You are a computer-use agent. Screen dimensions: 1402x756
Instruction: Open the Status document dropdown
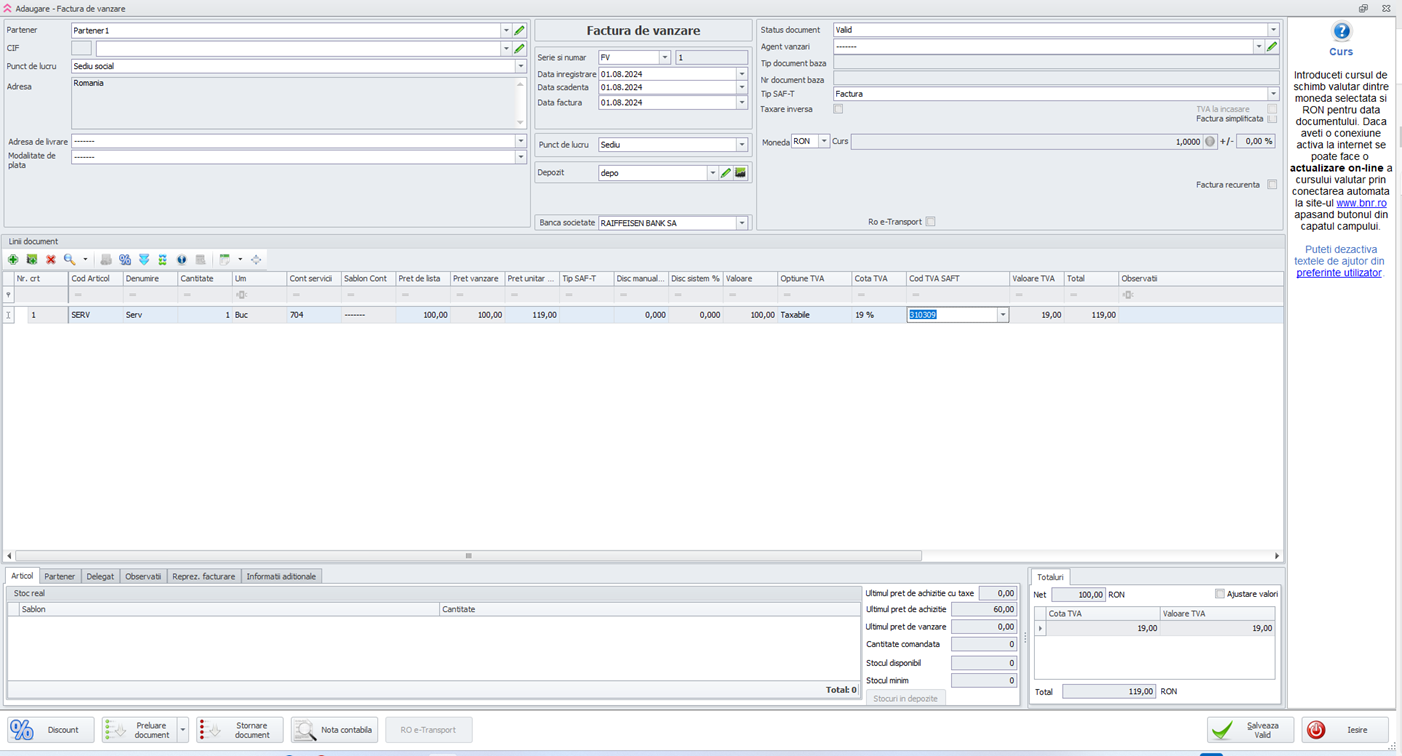point(1273,30)
